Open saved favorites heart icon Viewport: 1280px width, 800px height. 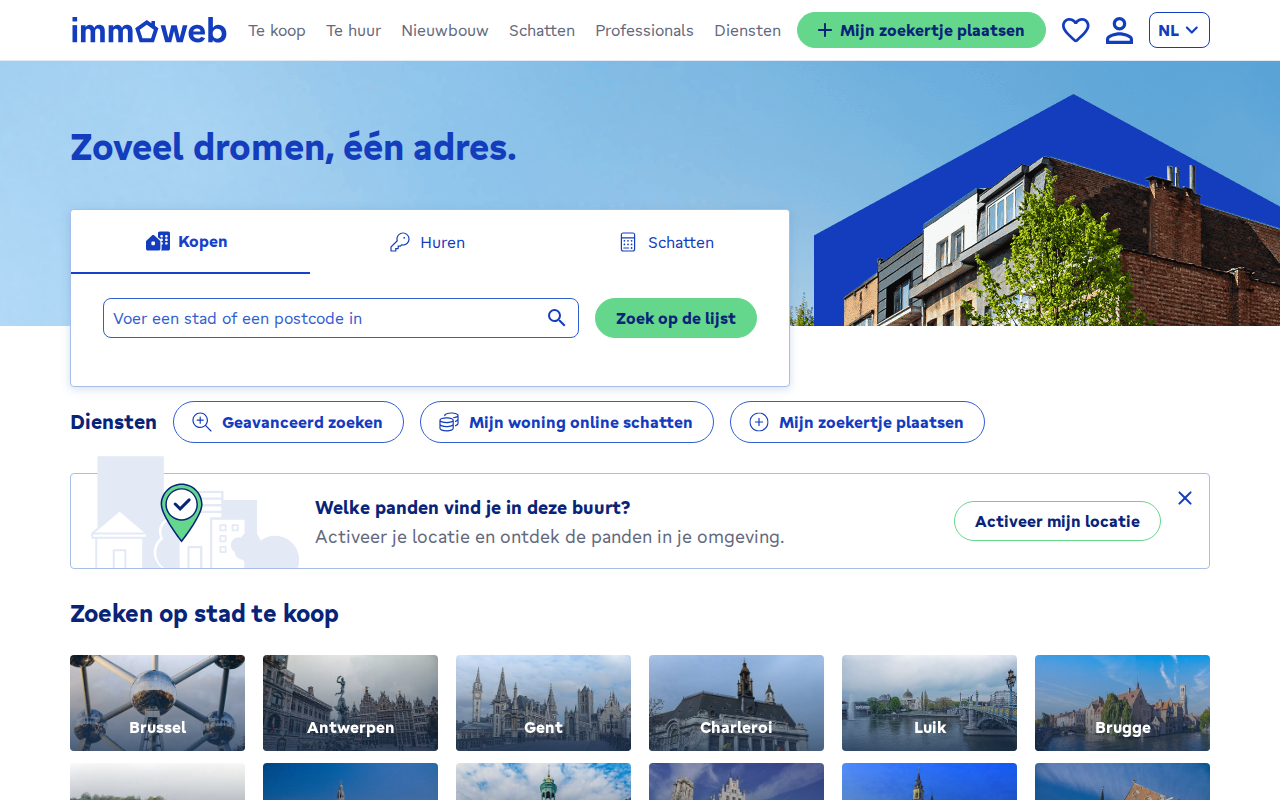coord(1075,30)
